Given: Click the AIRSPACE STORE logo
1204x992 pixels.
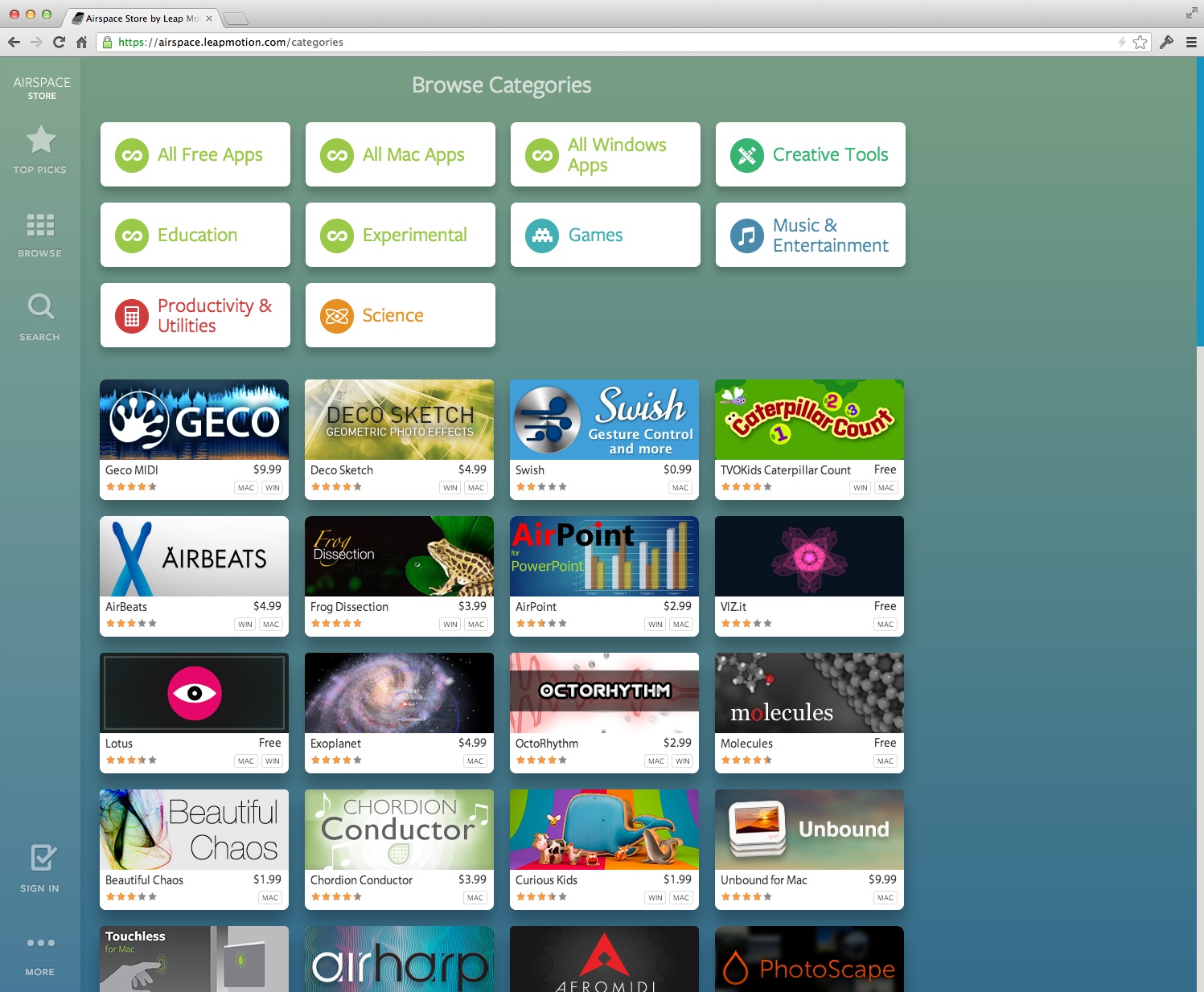Looking at the screenshot, I should click(42, 88).
